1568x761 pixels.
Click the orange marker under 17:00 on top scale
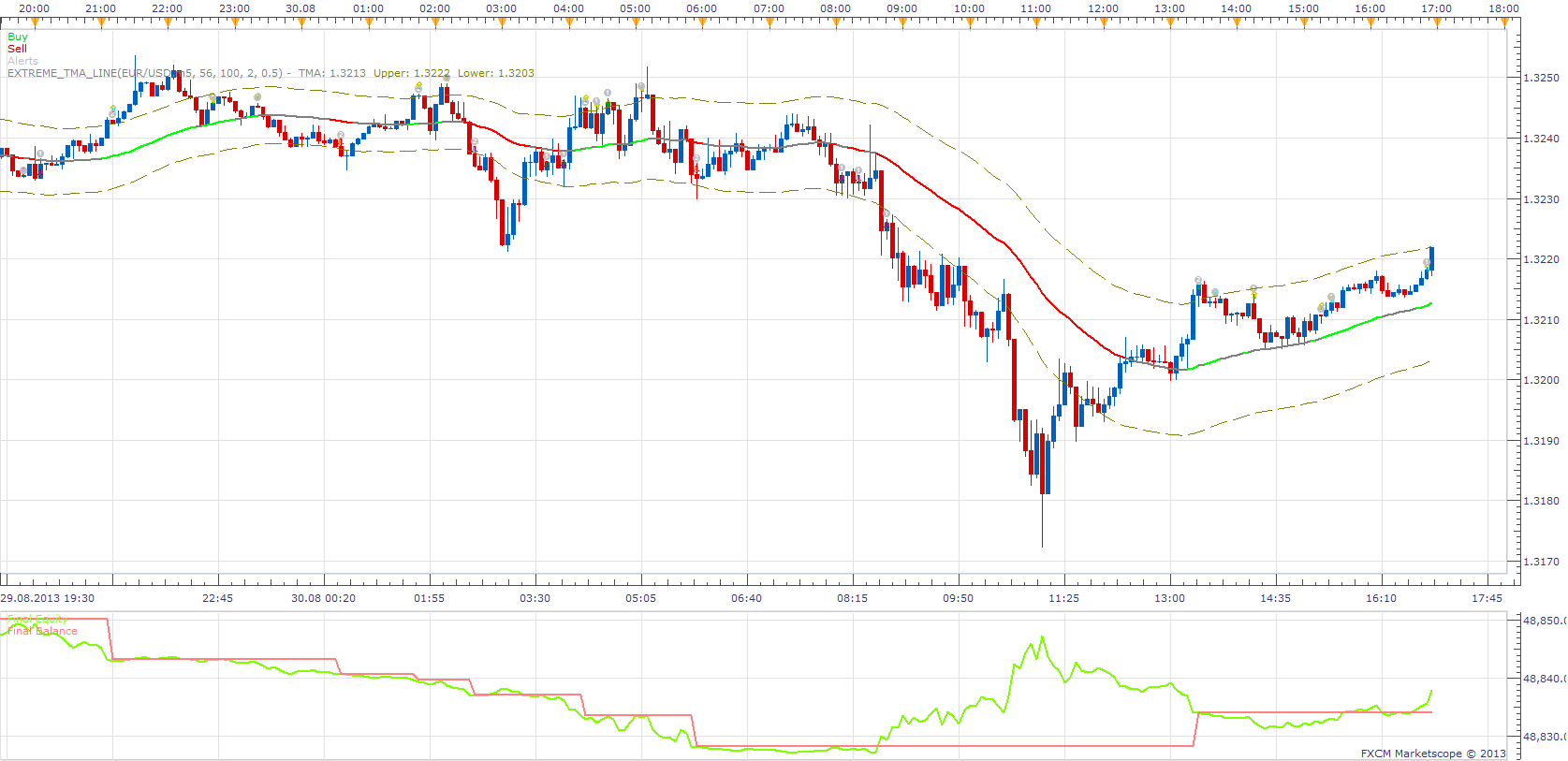1437,22
